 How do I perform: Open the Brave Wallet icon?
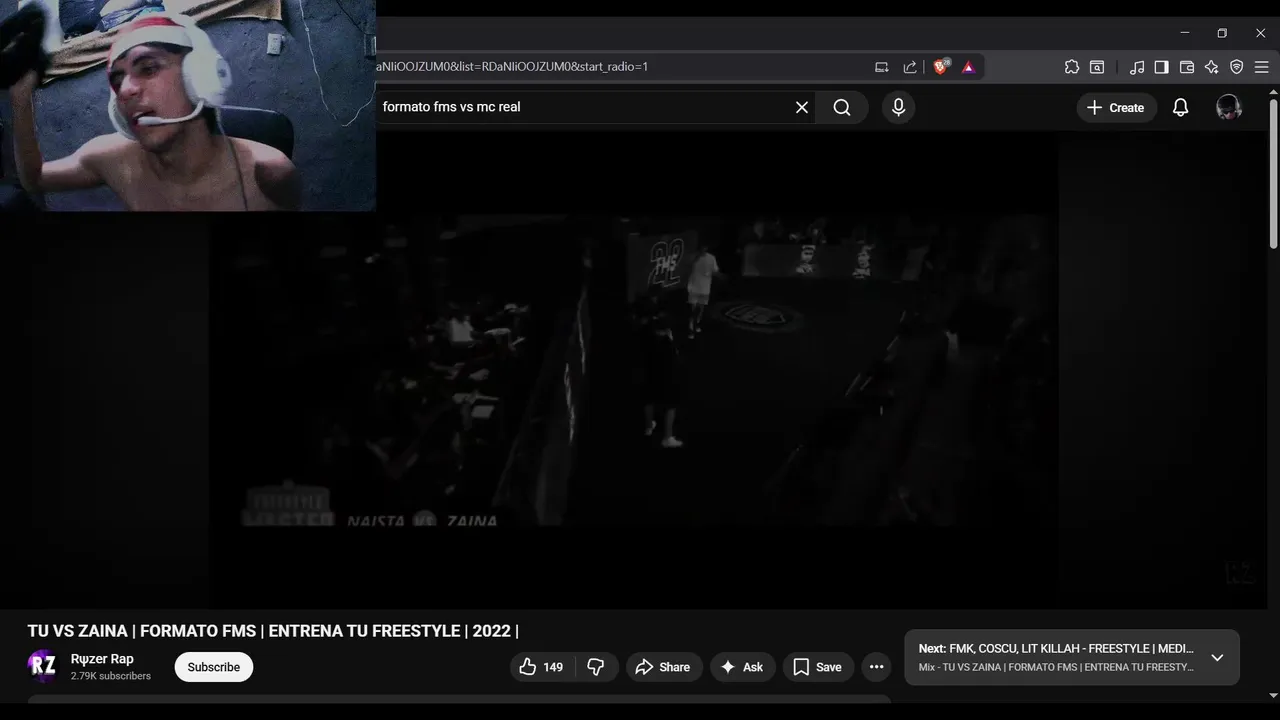click(1187, 67)
